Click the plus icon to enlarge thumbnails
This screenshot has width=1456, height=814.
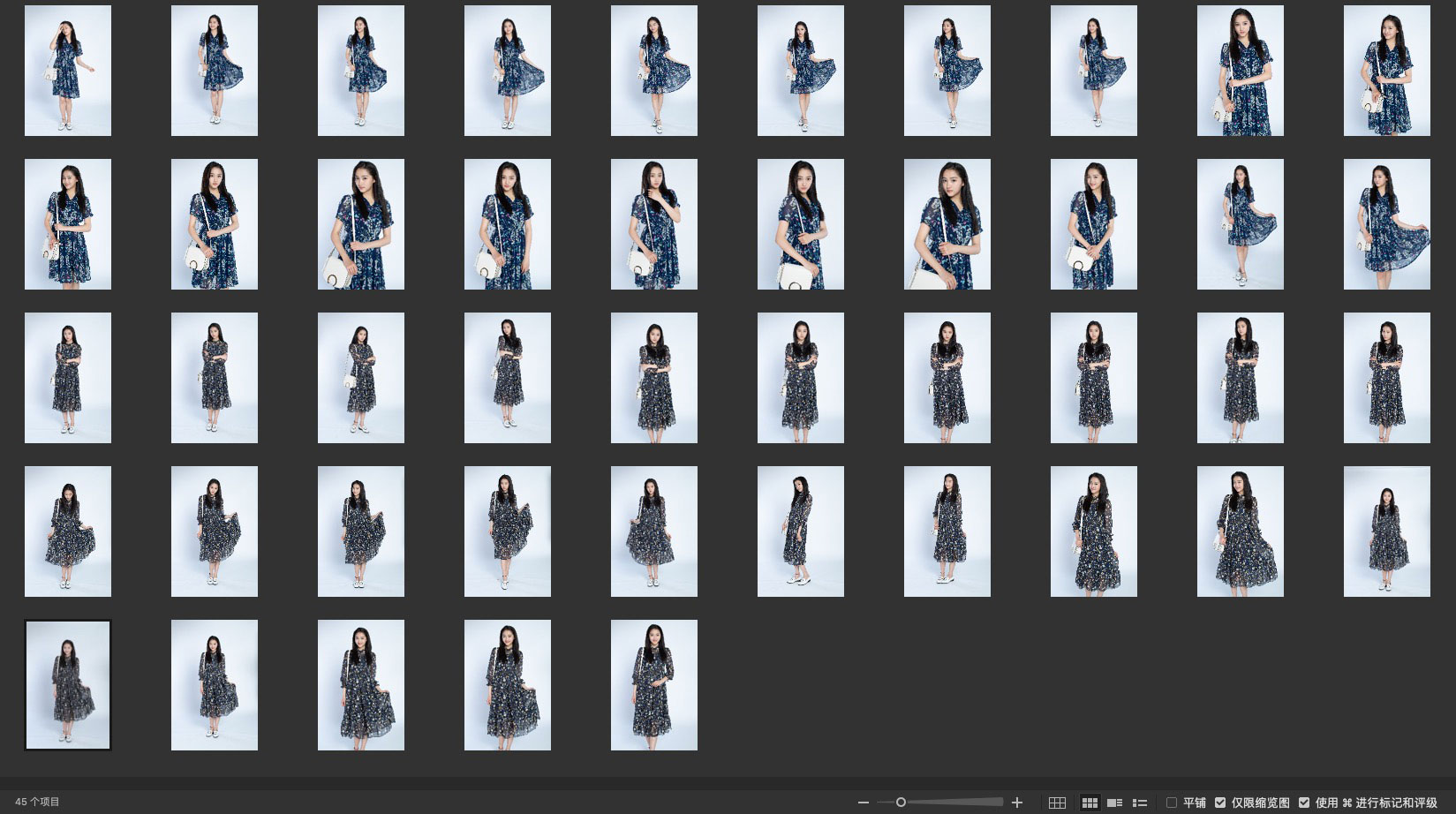click(1017, 803)
